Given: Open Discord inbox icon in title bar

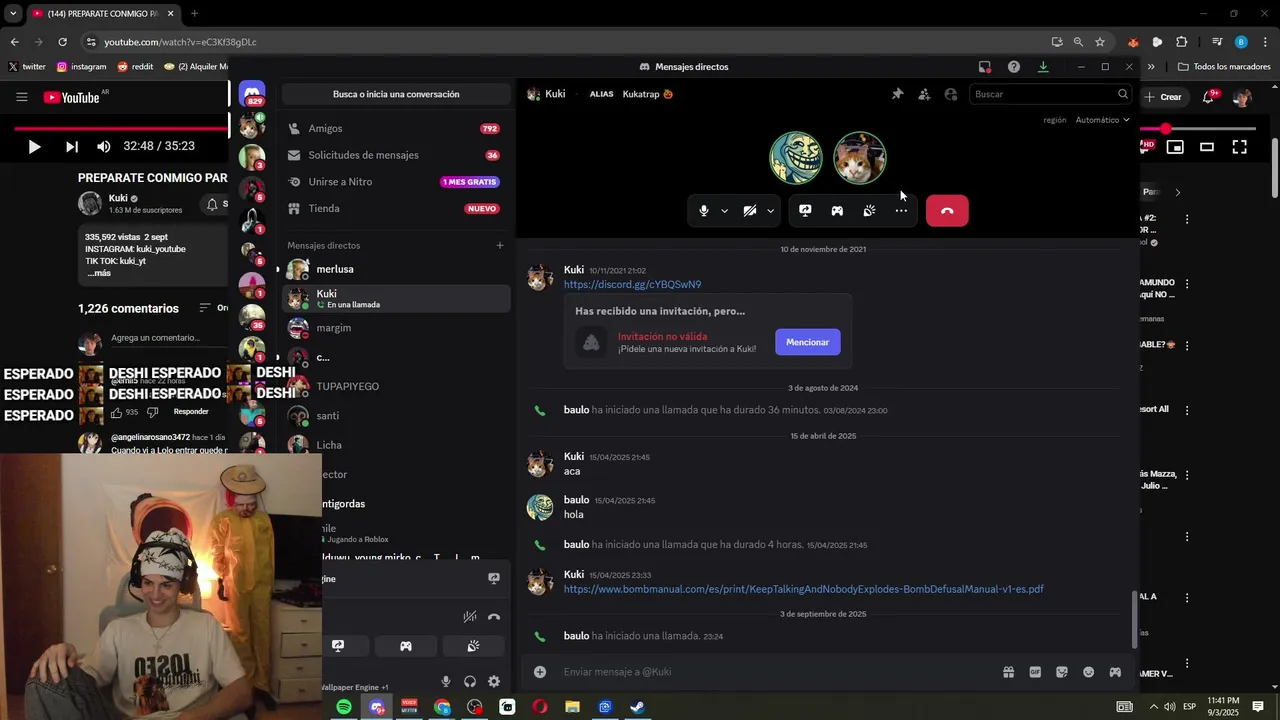Looking at the screenshot, I should (x=985, y=67).
